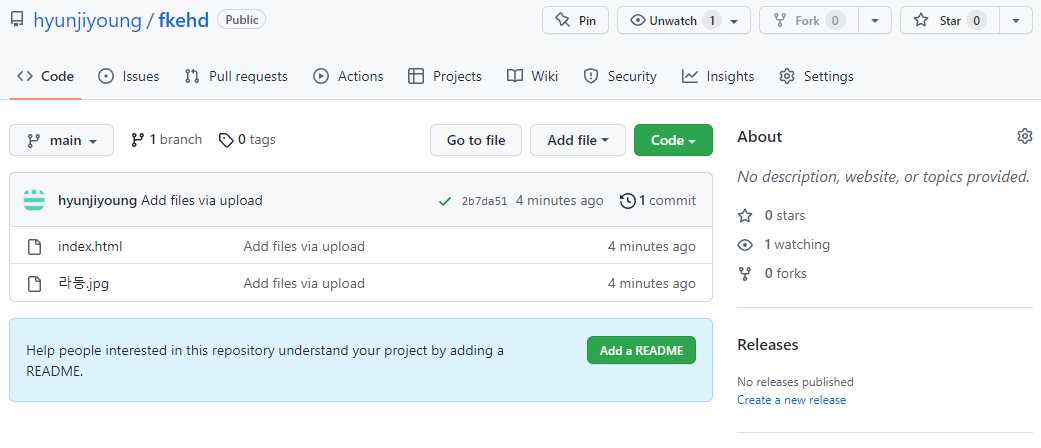The height and width of the screenshot is (448, 1041).
Task: Click '4 minutes ago' in 라동.jpg row
Action: [x=651, y=283]
